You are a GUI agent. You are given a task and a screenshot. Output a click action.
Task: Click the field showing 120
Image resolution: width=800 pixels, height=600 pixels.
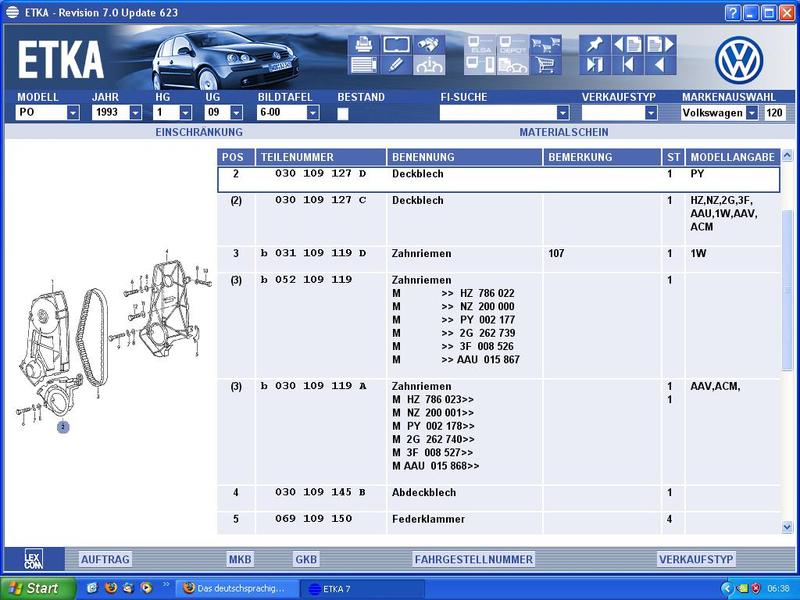point(774,113)
